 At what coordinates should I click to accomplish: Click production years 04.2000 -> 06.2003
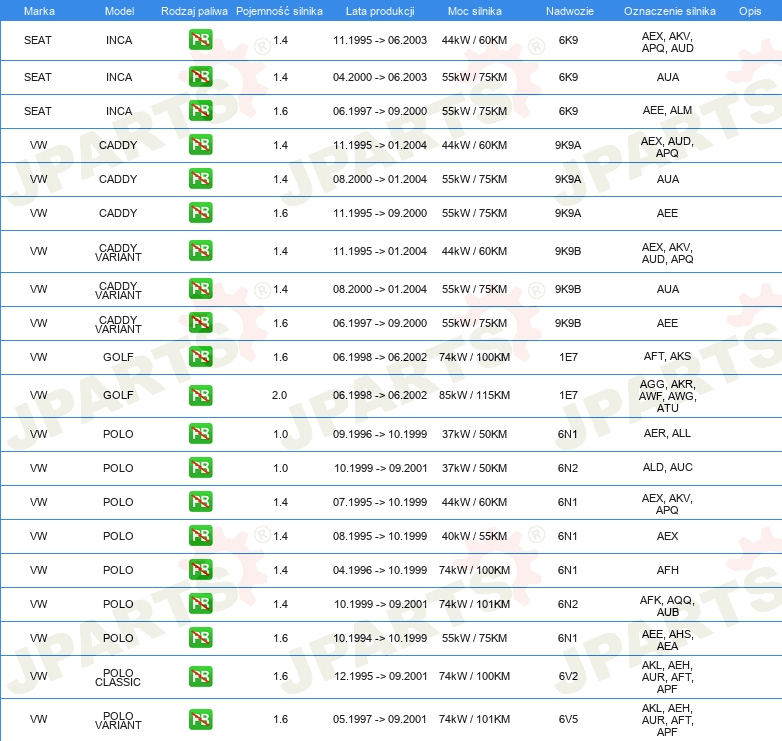click(x=380, y=77)
